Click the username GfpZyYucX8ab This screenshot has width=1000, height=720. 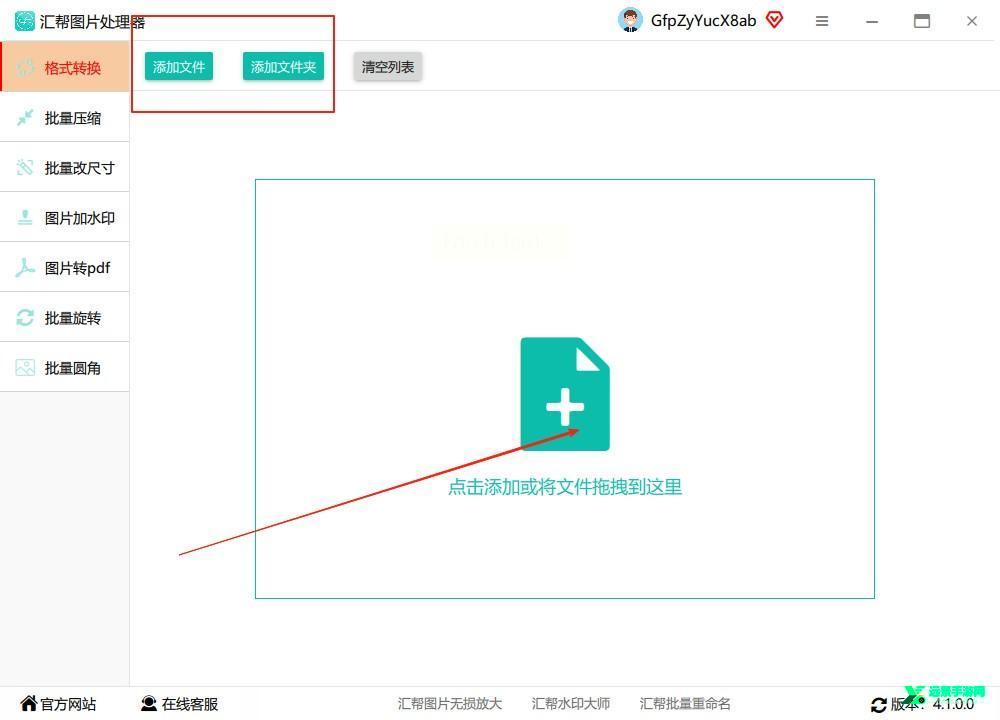tap(703, 20)
